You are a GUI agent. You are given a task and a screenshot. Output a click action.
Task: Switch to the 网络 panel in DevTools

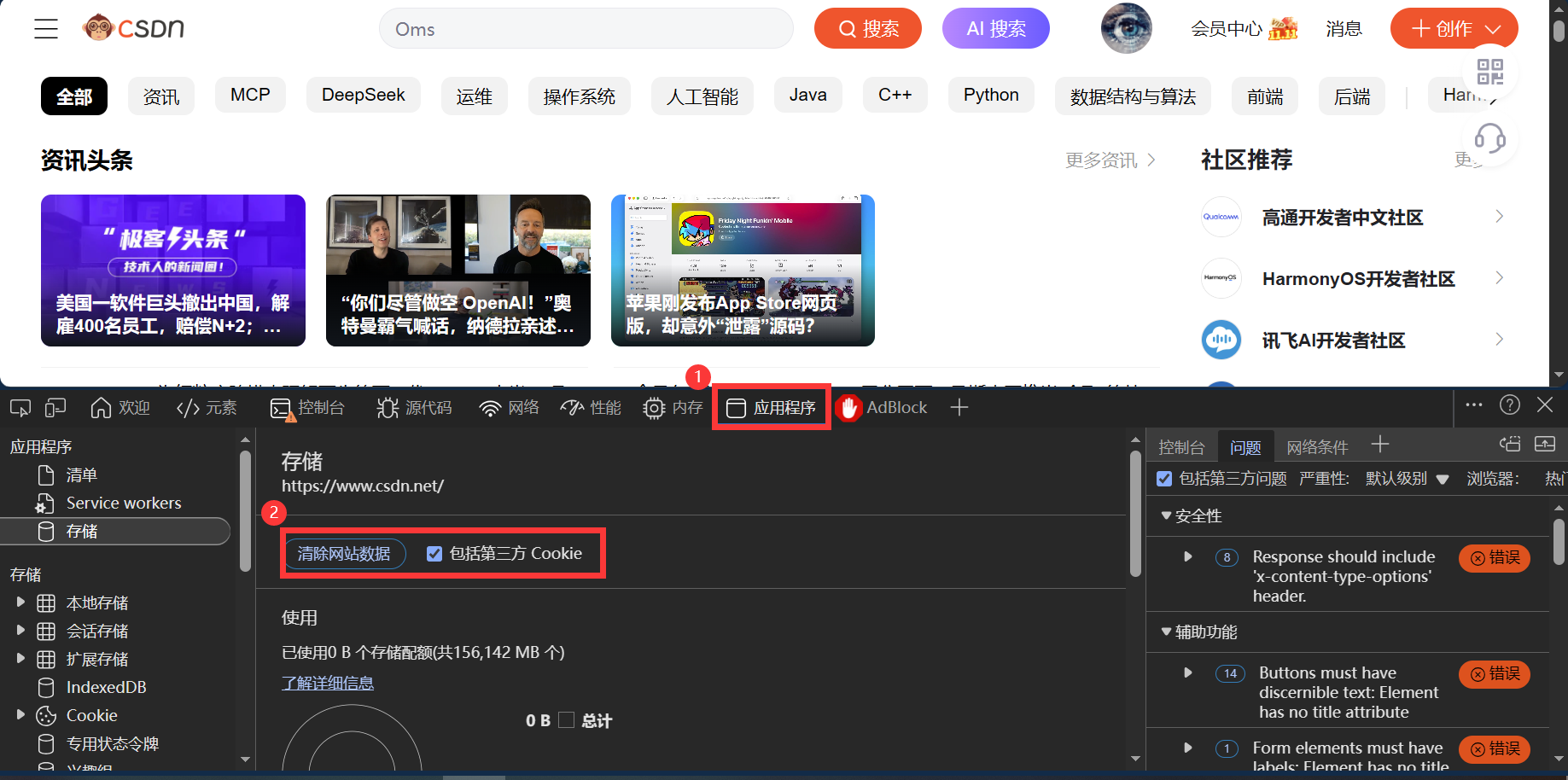[x=509, y=407]
